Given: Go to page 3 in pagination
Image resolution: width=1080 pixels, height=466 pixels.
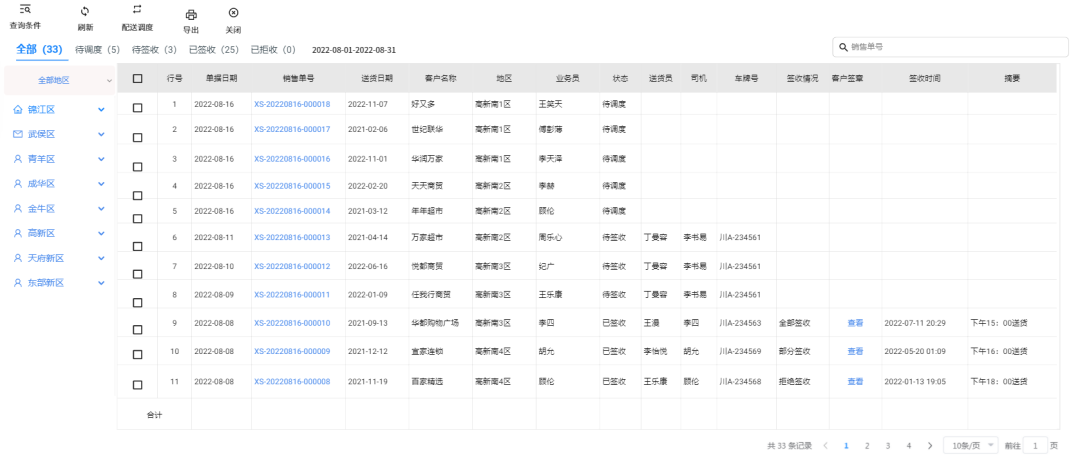Looking at the screenshot, I should 887,445.
